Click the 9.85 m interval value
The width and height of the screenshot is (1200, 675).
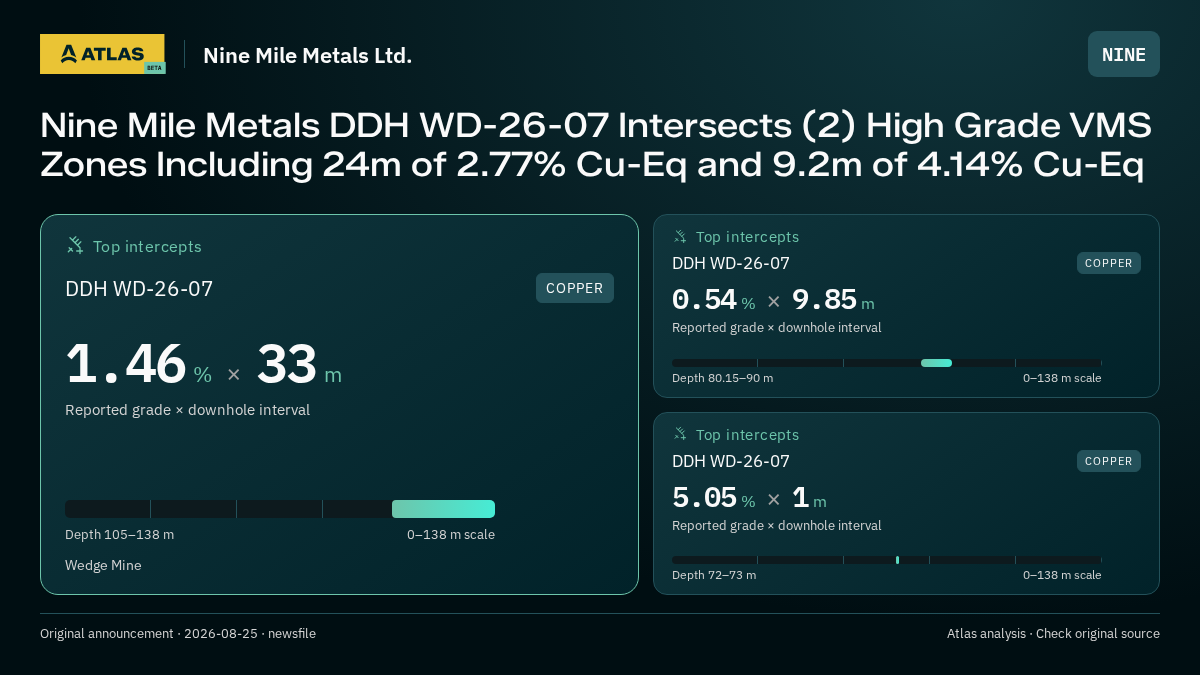coord(833,300)
